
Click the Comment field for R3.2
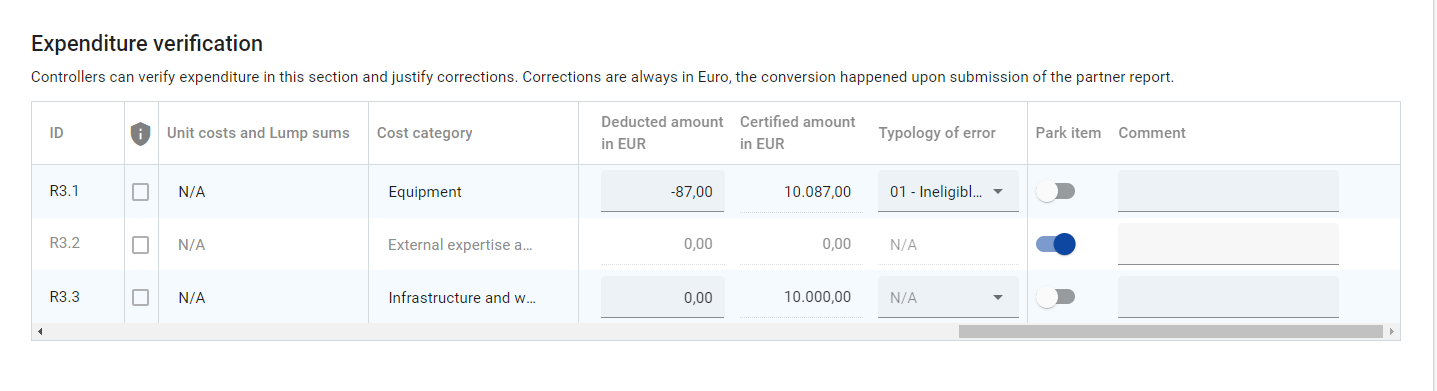point(1228,244)
